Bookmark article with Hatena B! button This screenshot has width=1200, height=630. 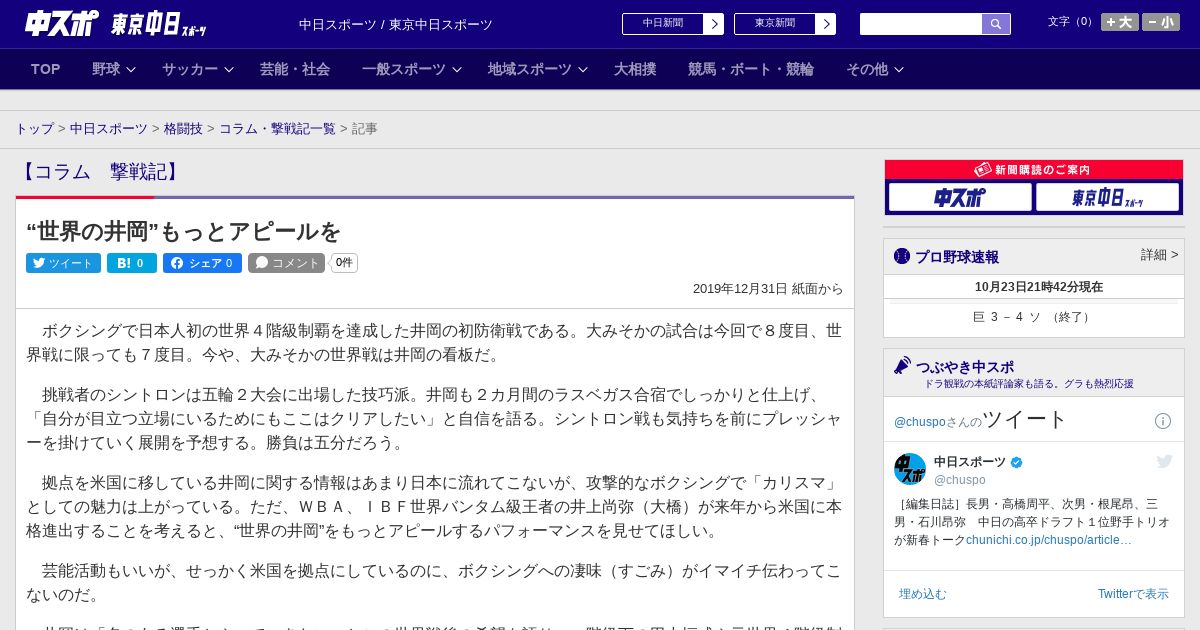coord(132,263)
